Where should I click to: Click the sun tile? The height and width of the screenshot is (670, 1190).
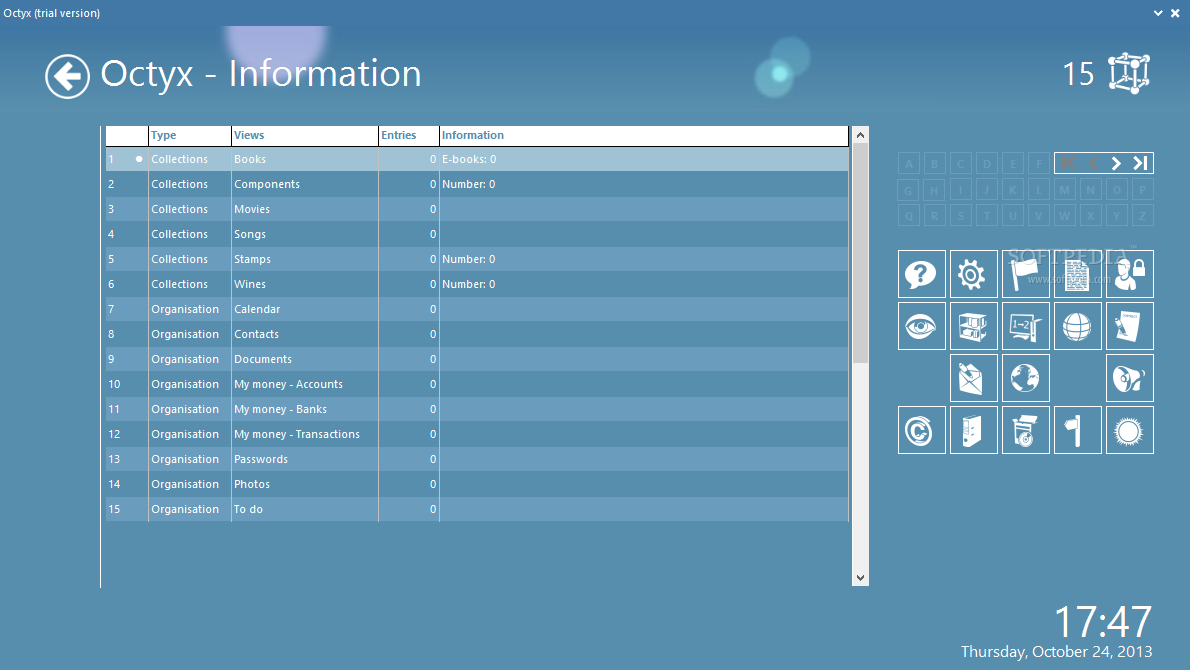click(1130, 430)
